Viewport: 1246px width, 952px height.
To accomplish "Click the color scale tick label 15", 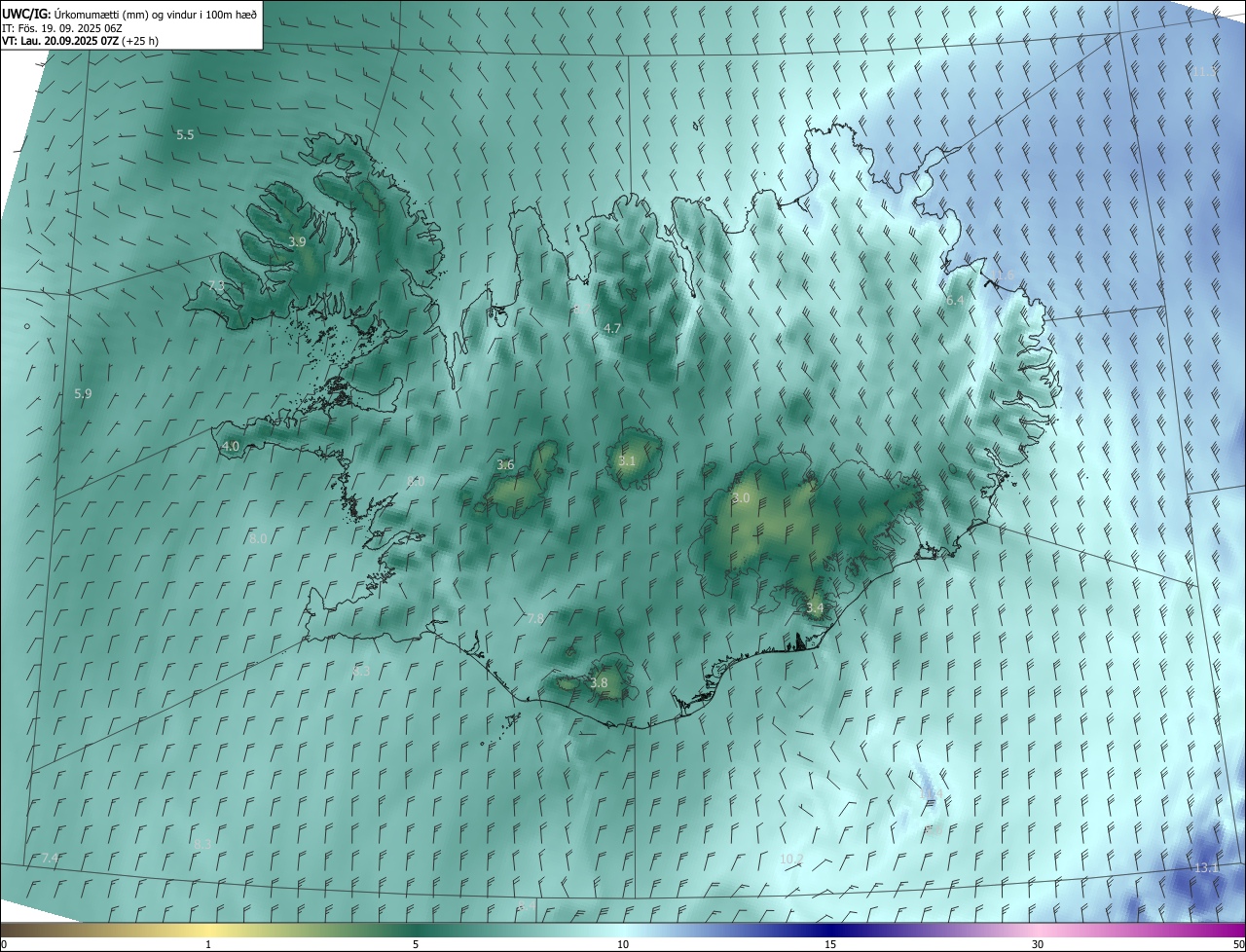I will [830, 945].
